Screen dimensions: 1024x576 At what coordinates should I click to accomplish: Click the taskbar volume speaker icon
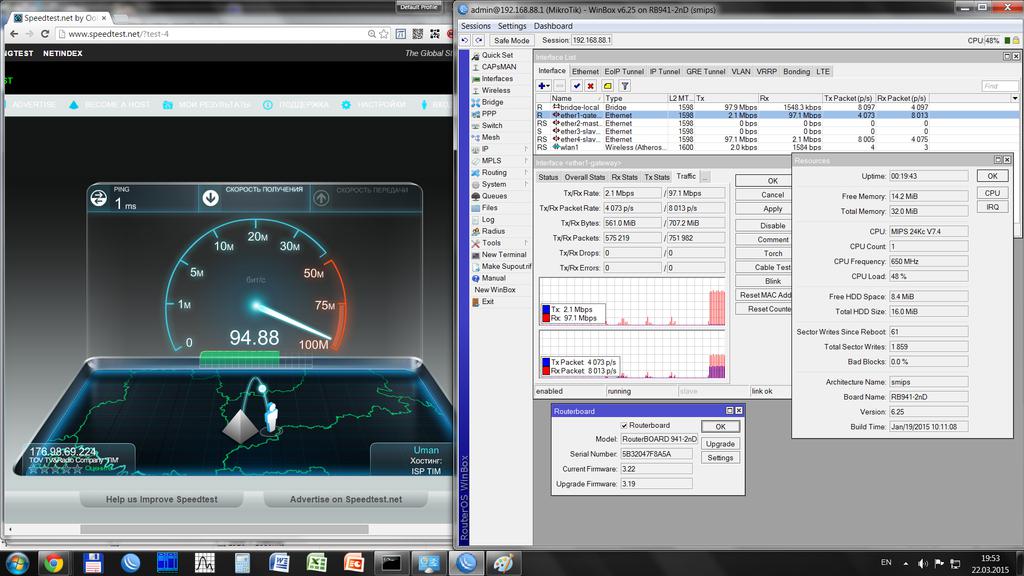click(x=922, y=563)
